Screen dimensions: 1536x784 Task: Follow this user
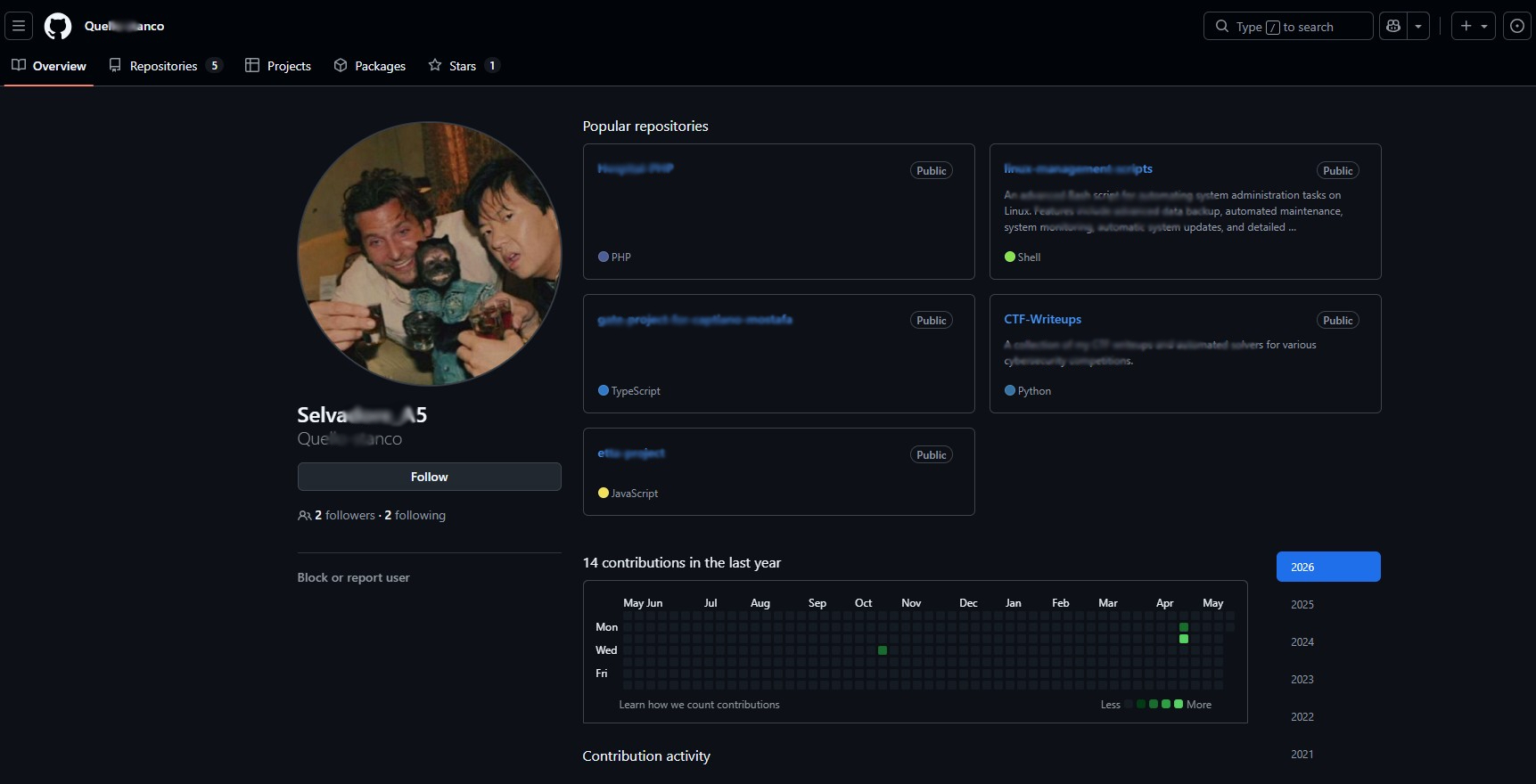pyautogui.click(x=430, y=477)
